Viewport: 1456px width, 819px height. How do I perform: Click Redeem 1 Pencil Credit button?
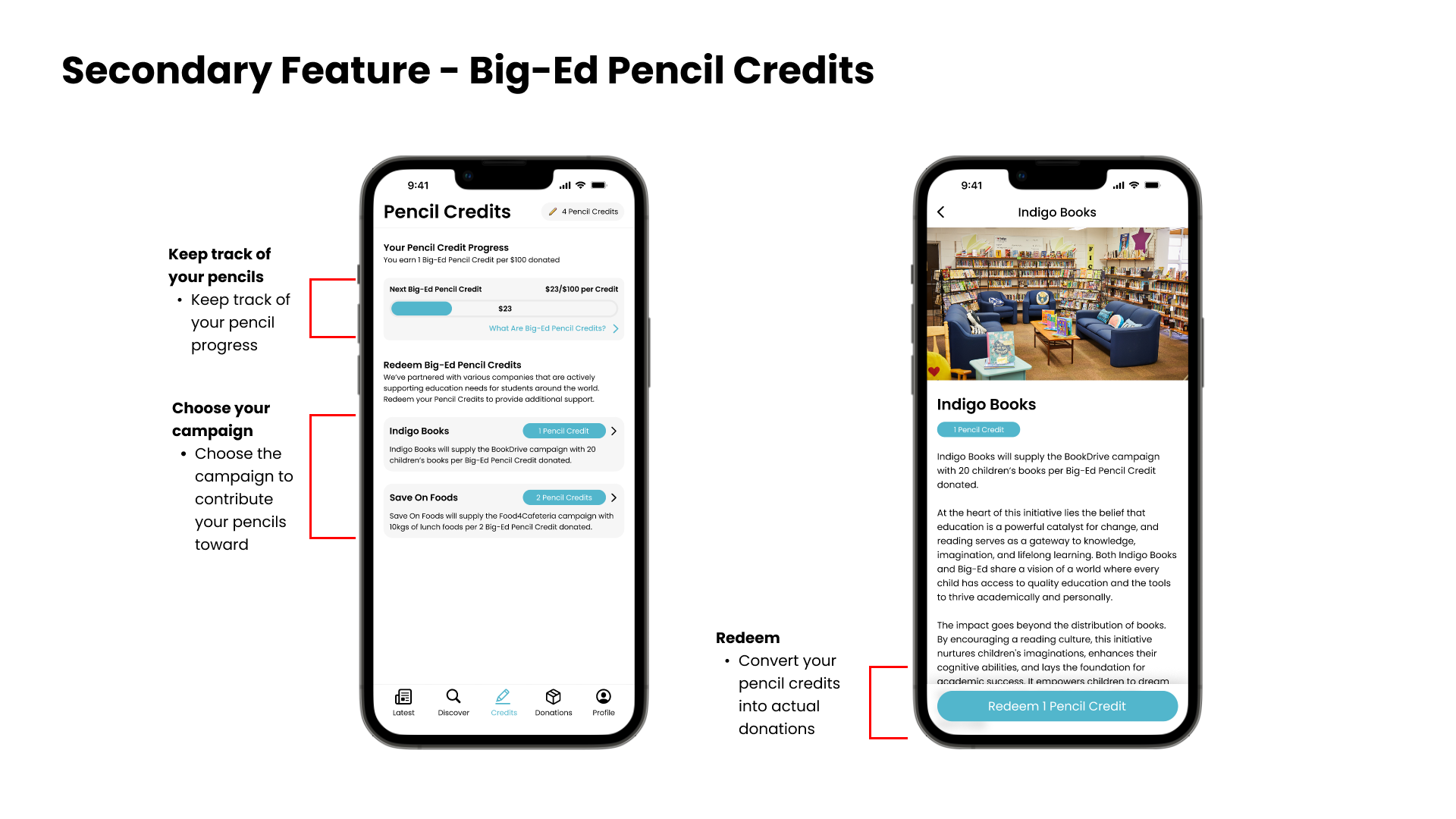[x=1057, y=706]
